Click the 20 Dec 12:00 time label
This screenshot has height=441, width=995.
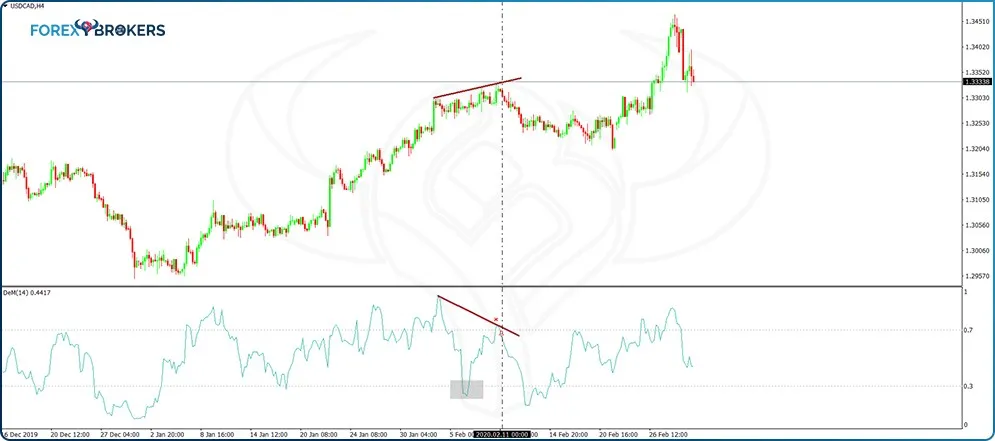pos(68,435)
